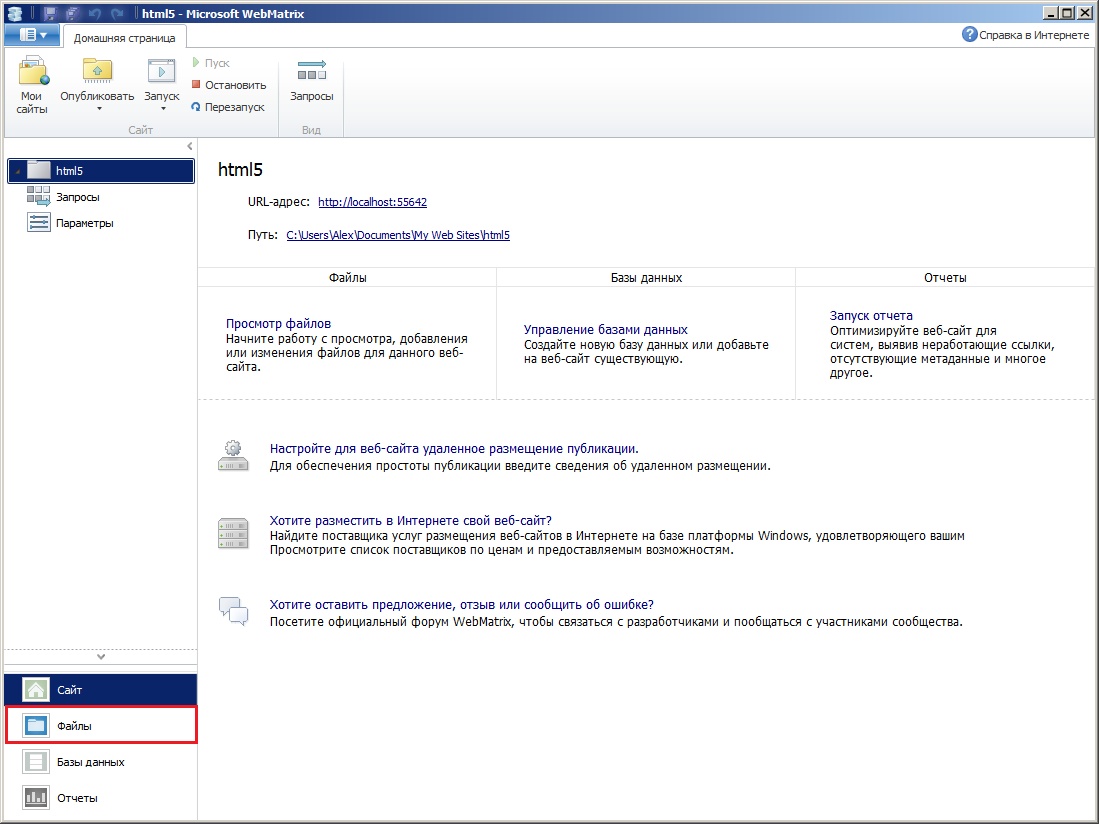Select the Домашняя страница ribbon tab
1099x824 pixels.
(125, 38)
